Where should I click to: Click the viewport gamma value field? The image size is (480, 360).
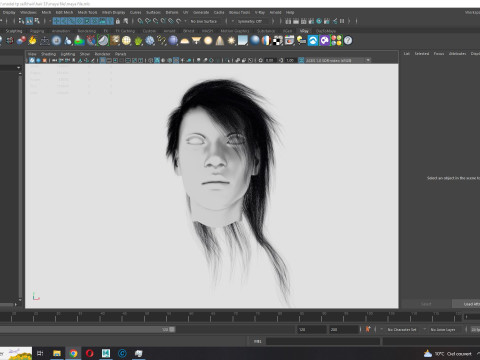pyautogui.click(x=289, y=60)
